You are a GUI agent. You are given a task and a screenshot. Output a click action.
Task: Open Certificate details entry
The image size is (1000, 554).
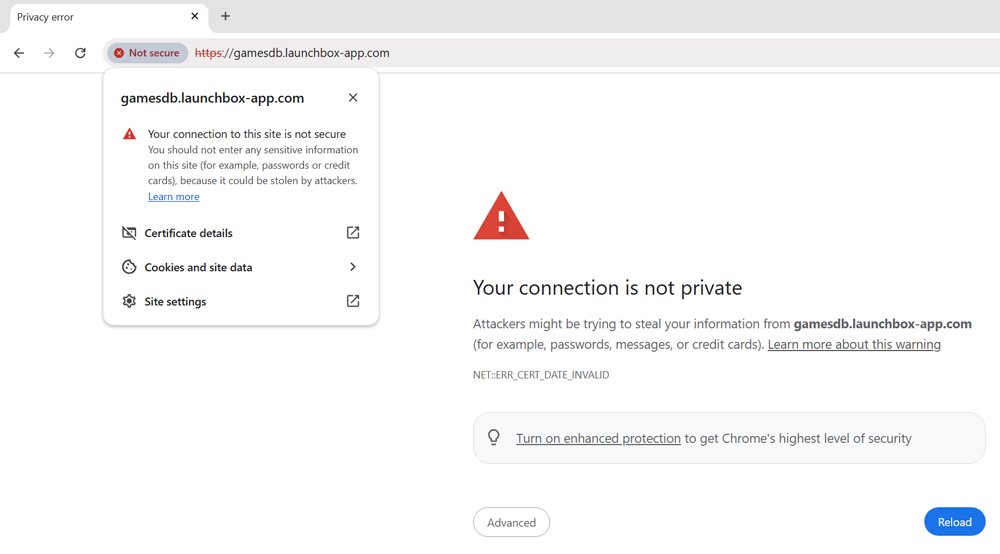pyautogui.click(x=188, y=233)
